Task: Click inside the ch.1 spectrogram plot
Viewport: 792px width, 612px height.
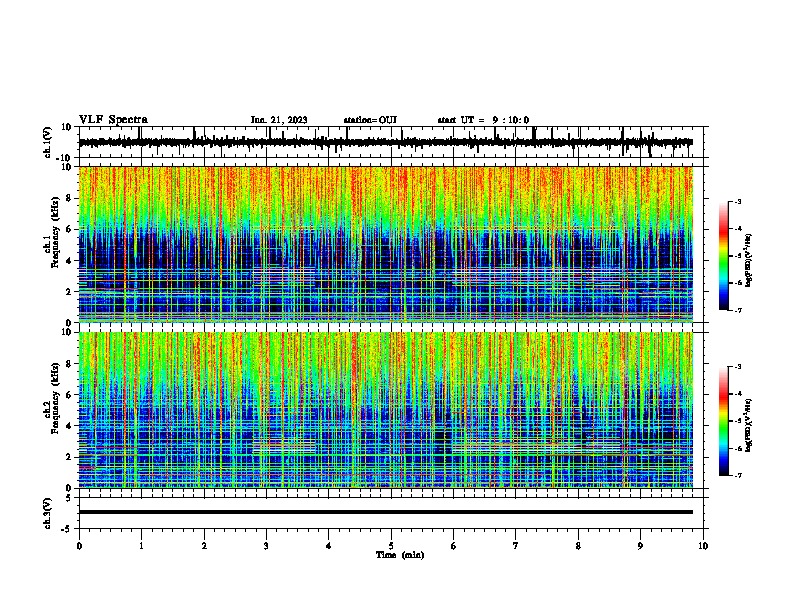Action: pyautogui.click(x=386, y=244)
